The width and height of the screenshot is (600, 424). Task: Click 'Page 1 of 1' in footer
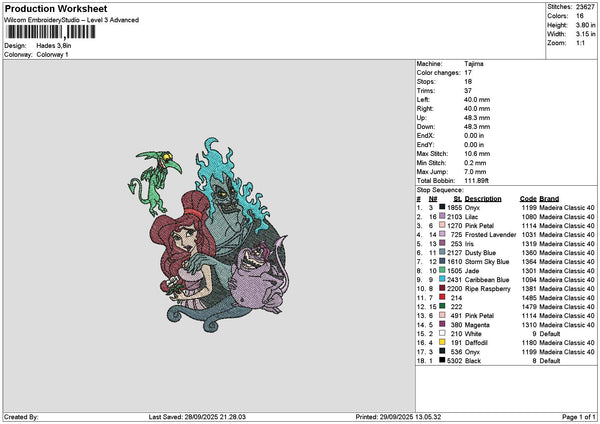(x=579, y=417)
